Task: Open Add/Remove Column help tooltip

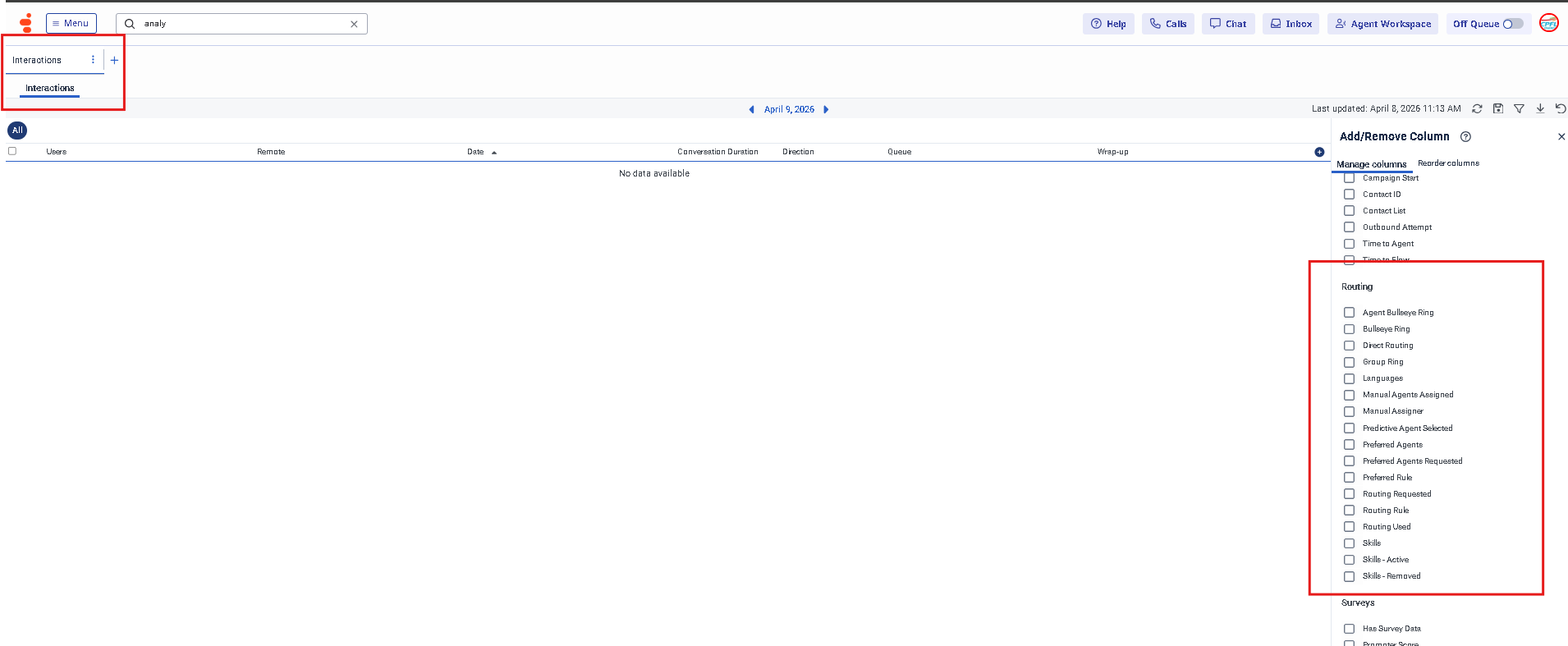Action: click(x=1465, y=137)
